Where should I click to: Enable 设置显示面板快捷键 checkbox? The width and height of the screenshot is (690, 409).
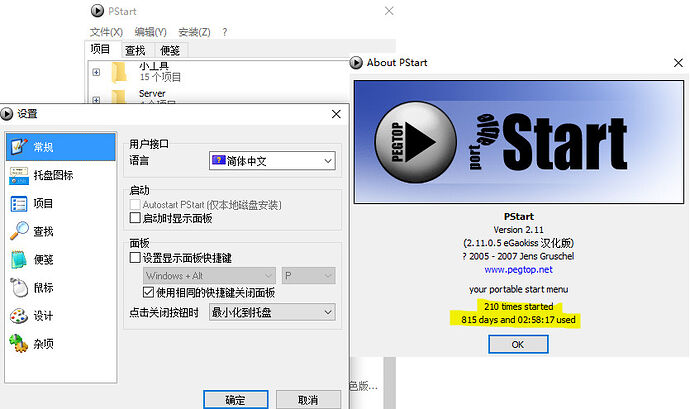pos(135,258)
